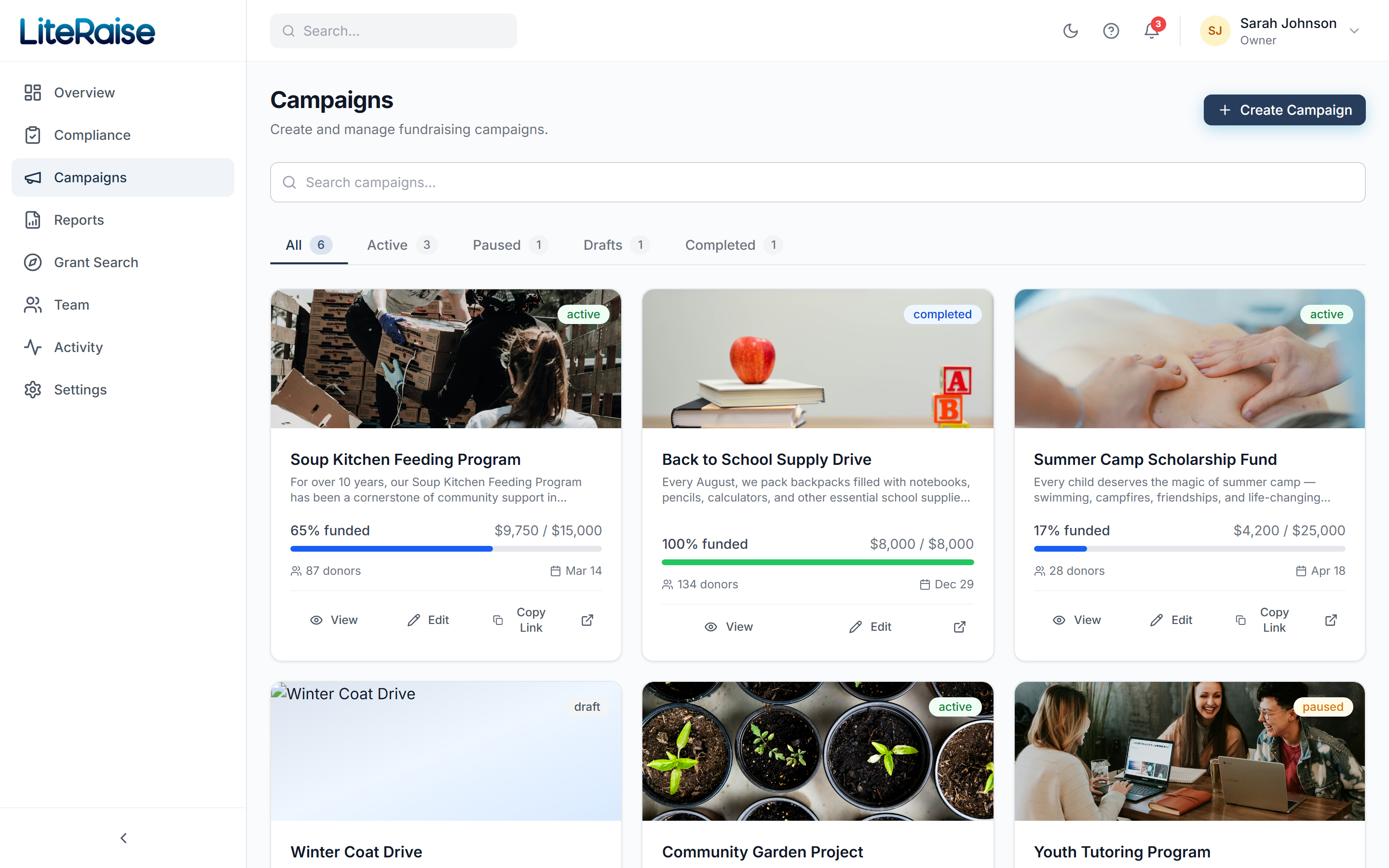Click the Summer Camp hands cover image
Screen dimensions: 1389x868
(x=1189, y=359)
